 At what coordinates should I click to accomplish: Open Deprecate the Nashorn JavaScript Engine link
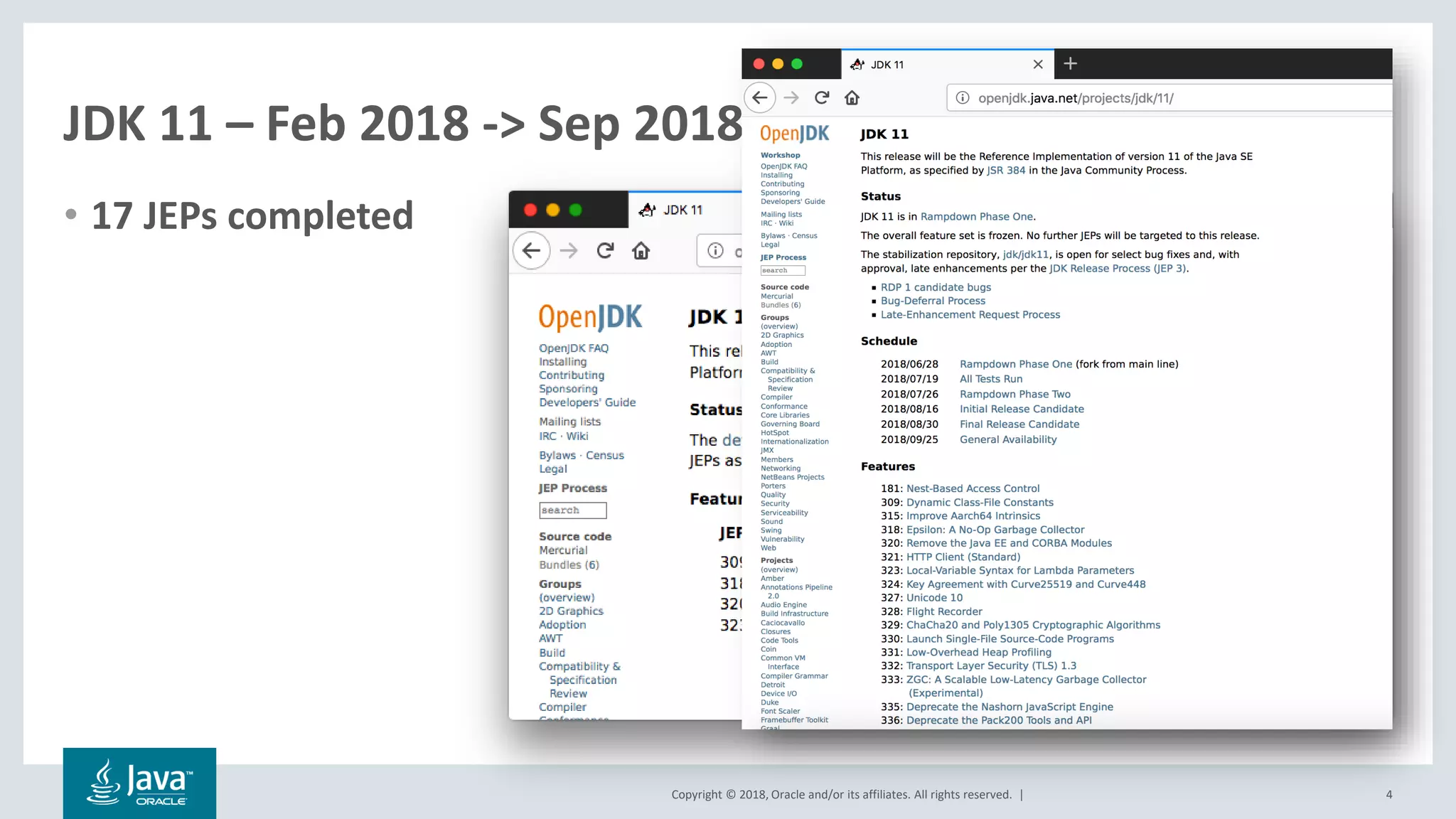(x=1010, y=707)
